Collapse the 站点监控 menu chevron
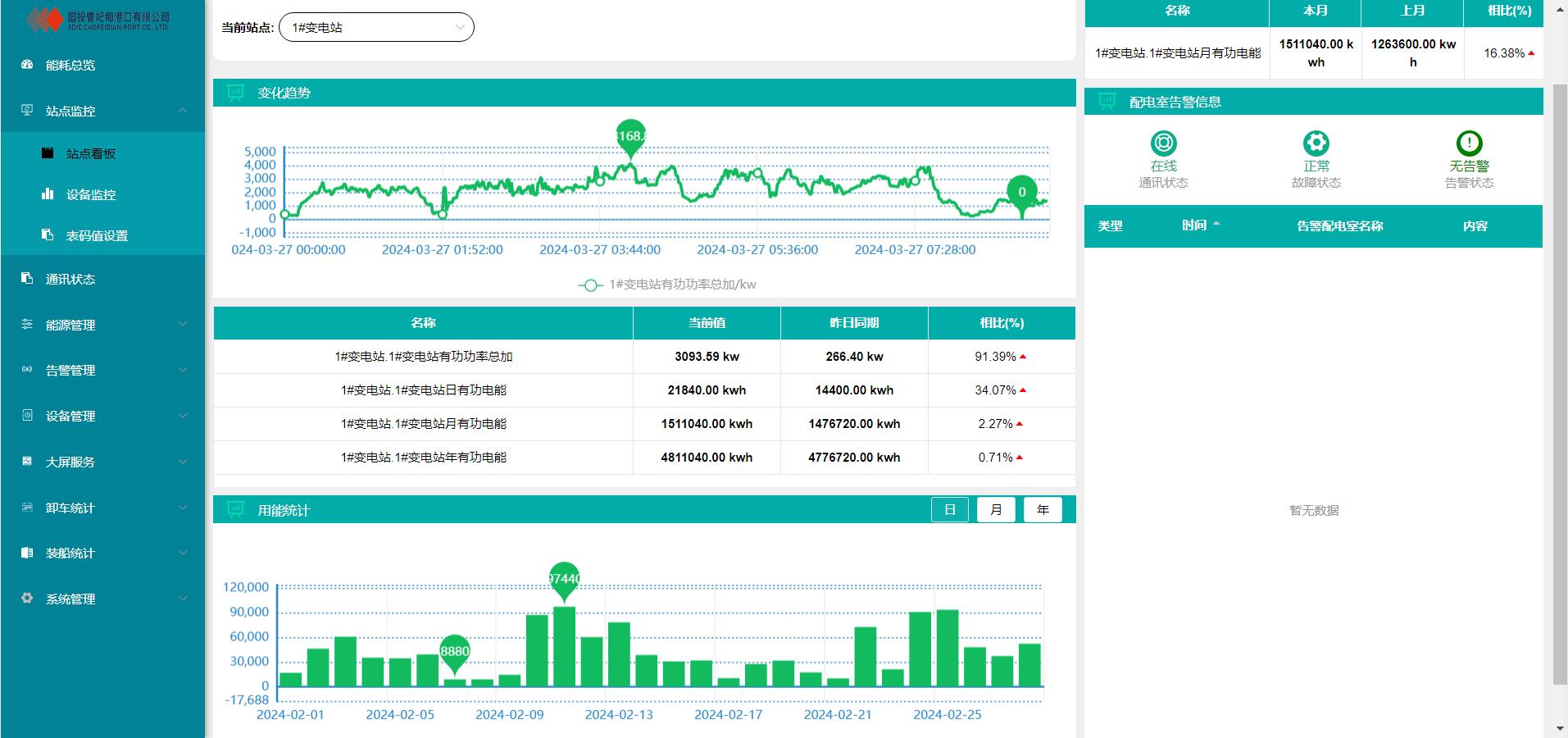 pos(183,111)
